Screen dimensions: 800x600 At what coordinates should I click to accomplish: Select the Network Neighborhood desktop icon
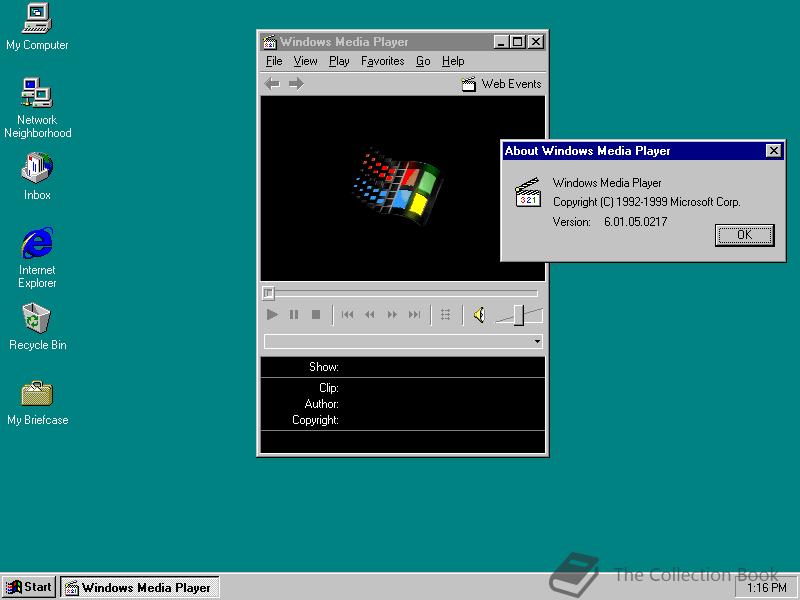coord(37,108)
